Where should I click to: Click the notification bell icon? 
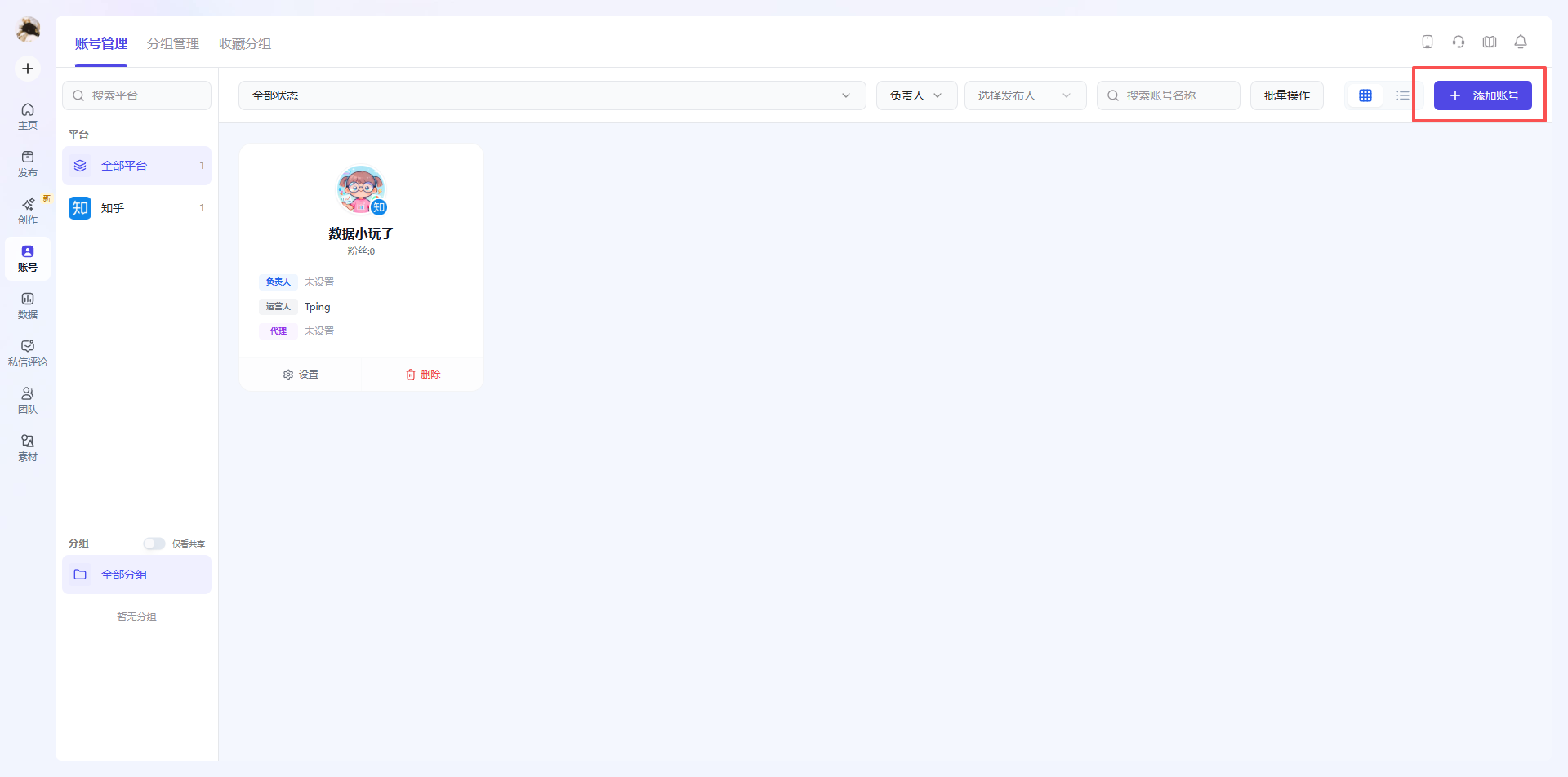1521,42
